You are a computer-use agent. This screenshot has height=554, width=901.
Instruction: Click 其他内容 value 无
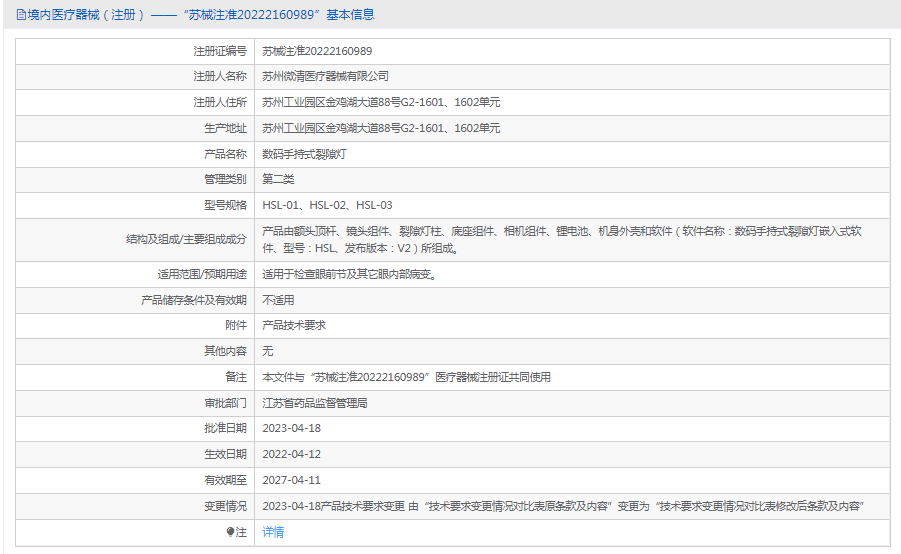[x=268, y=351]
